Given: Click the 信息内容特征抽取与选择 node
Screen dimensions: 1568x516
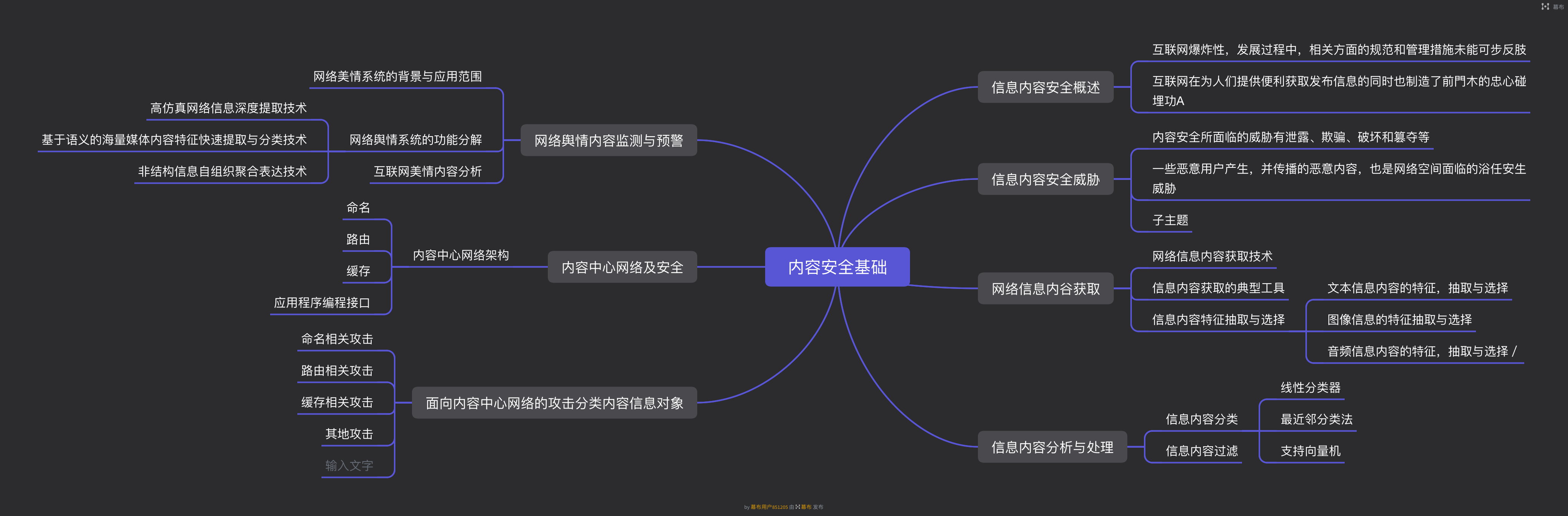Looking at the screenshot, I should point(1218,319).
